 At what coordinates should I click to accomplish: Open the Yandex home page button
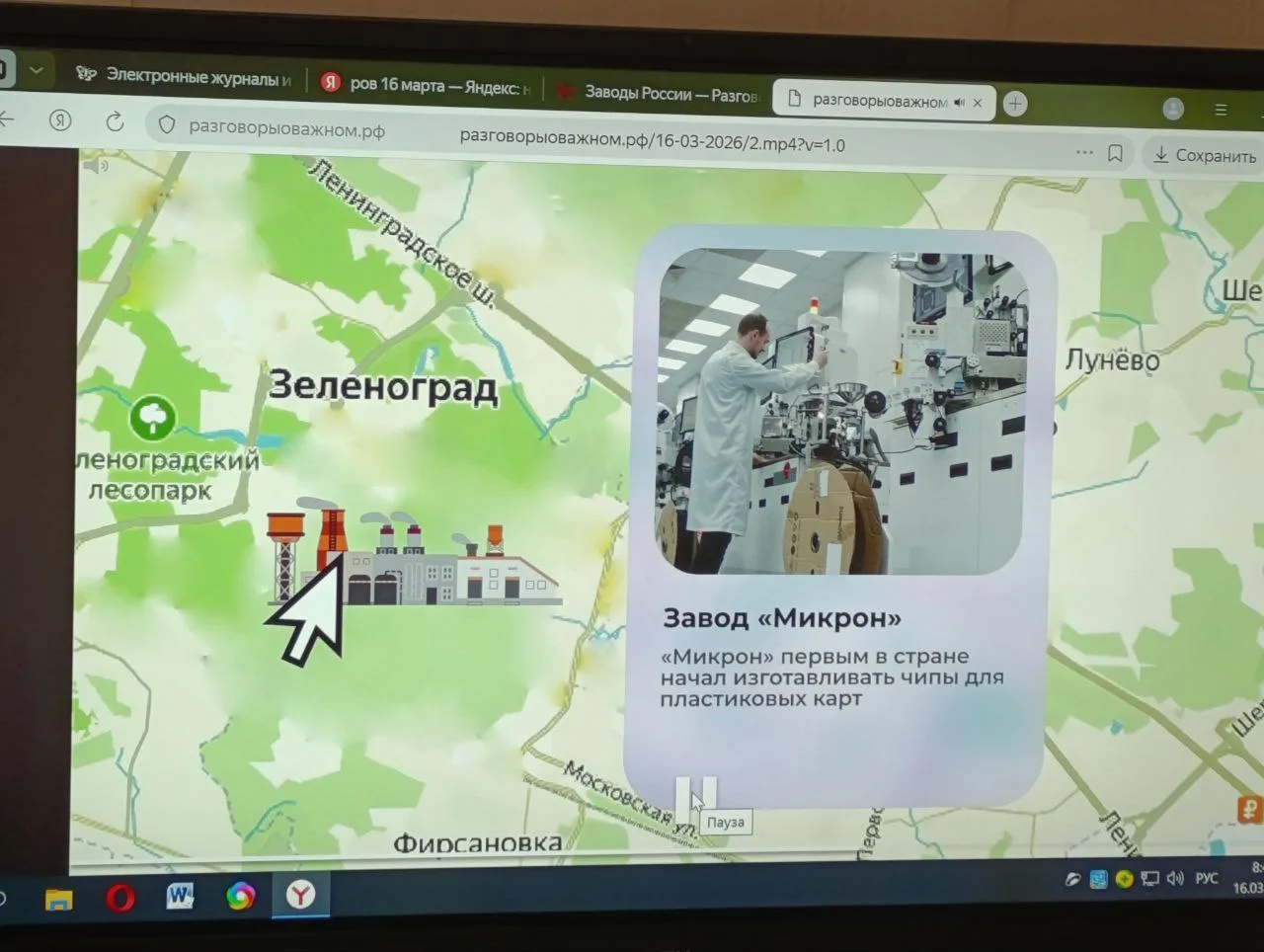pyautogui.click(x=60, y=120)
